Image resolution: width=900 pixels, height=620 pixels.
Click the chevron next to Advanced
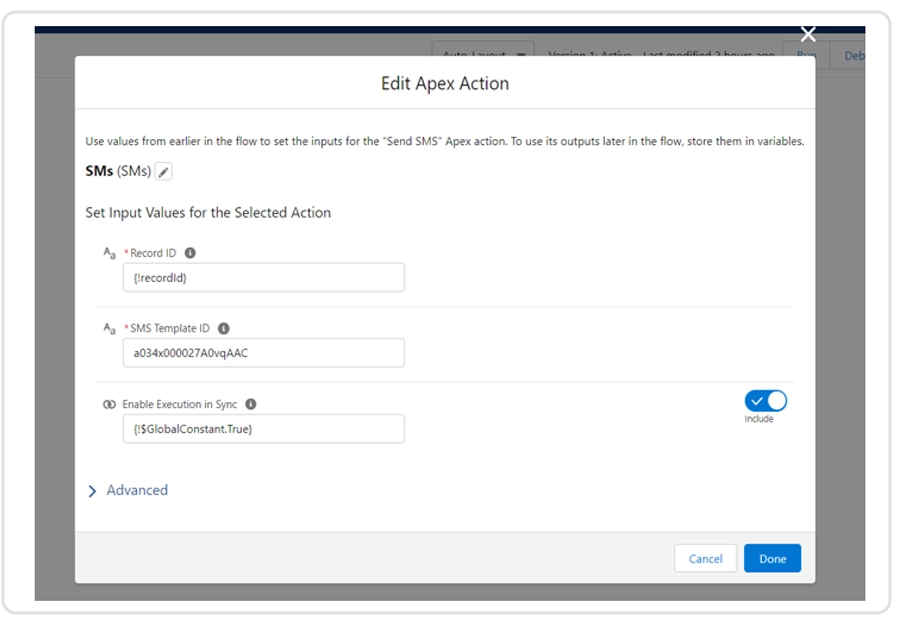pyautogui.click(x=93, y=491)
